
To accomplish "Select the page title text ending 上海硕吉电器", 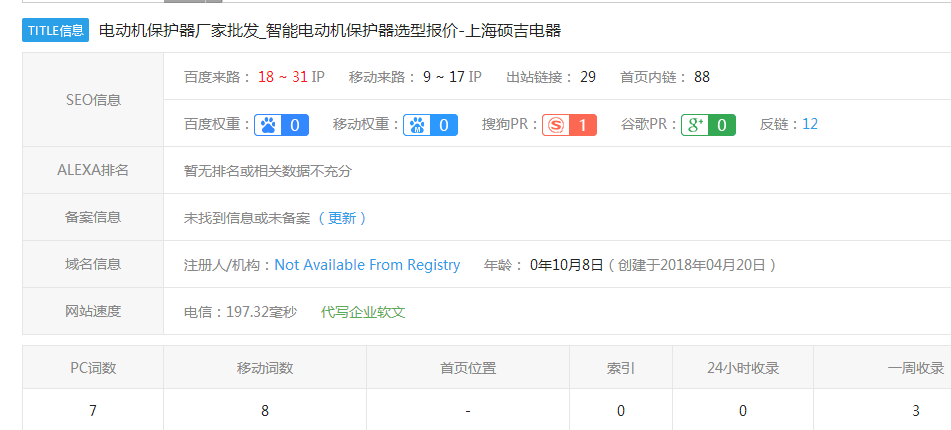I will pos(330,30).
